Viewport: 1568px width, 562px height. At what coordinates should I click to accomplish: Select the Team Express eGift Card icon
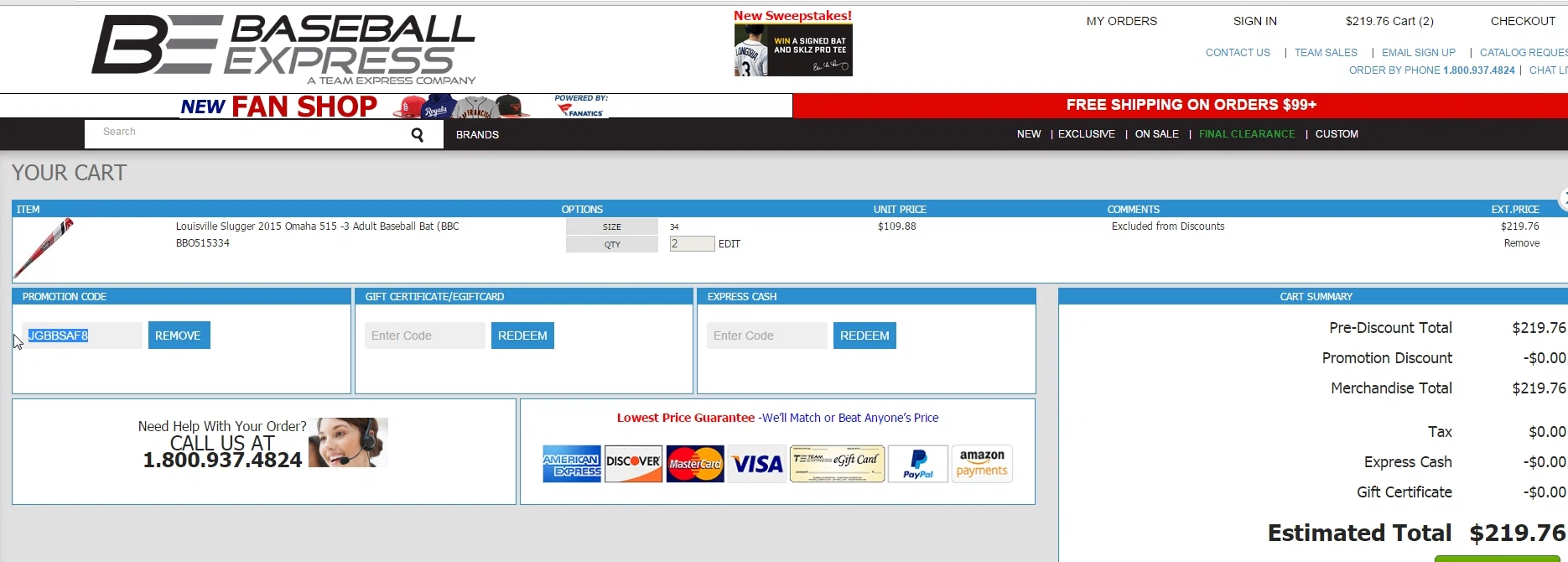coord(837,464)
